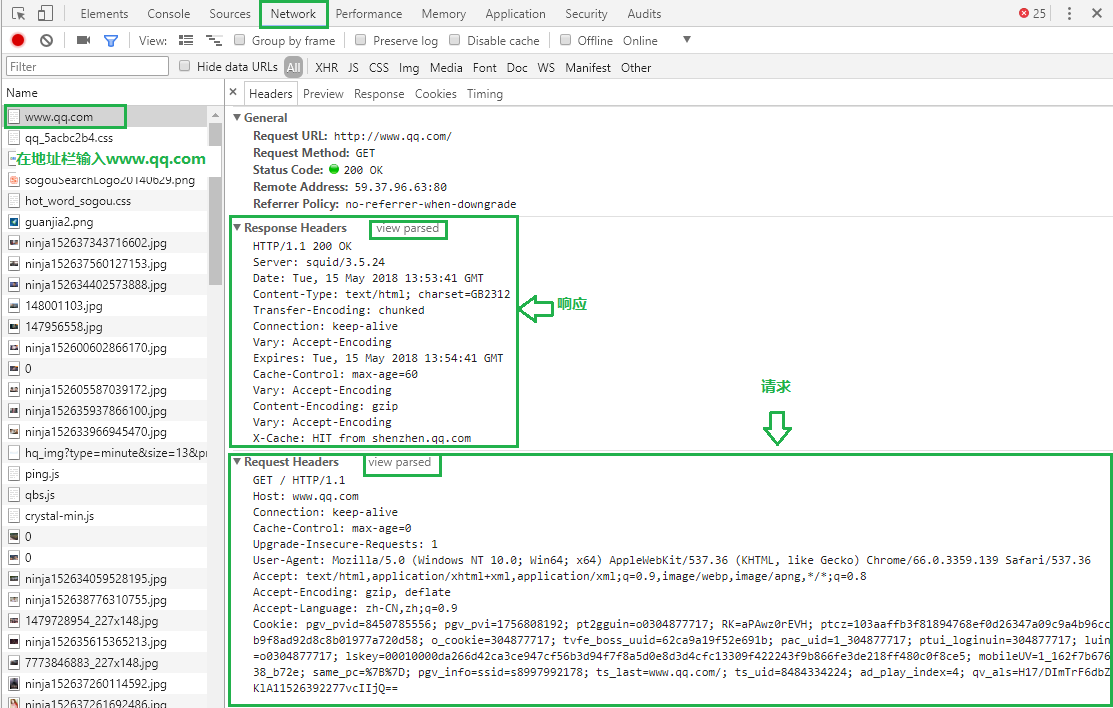Click view parsed under Request Headers
Image resolution: width=1113 pixels, height=708 pixels.
point(400,462)
